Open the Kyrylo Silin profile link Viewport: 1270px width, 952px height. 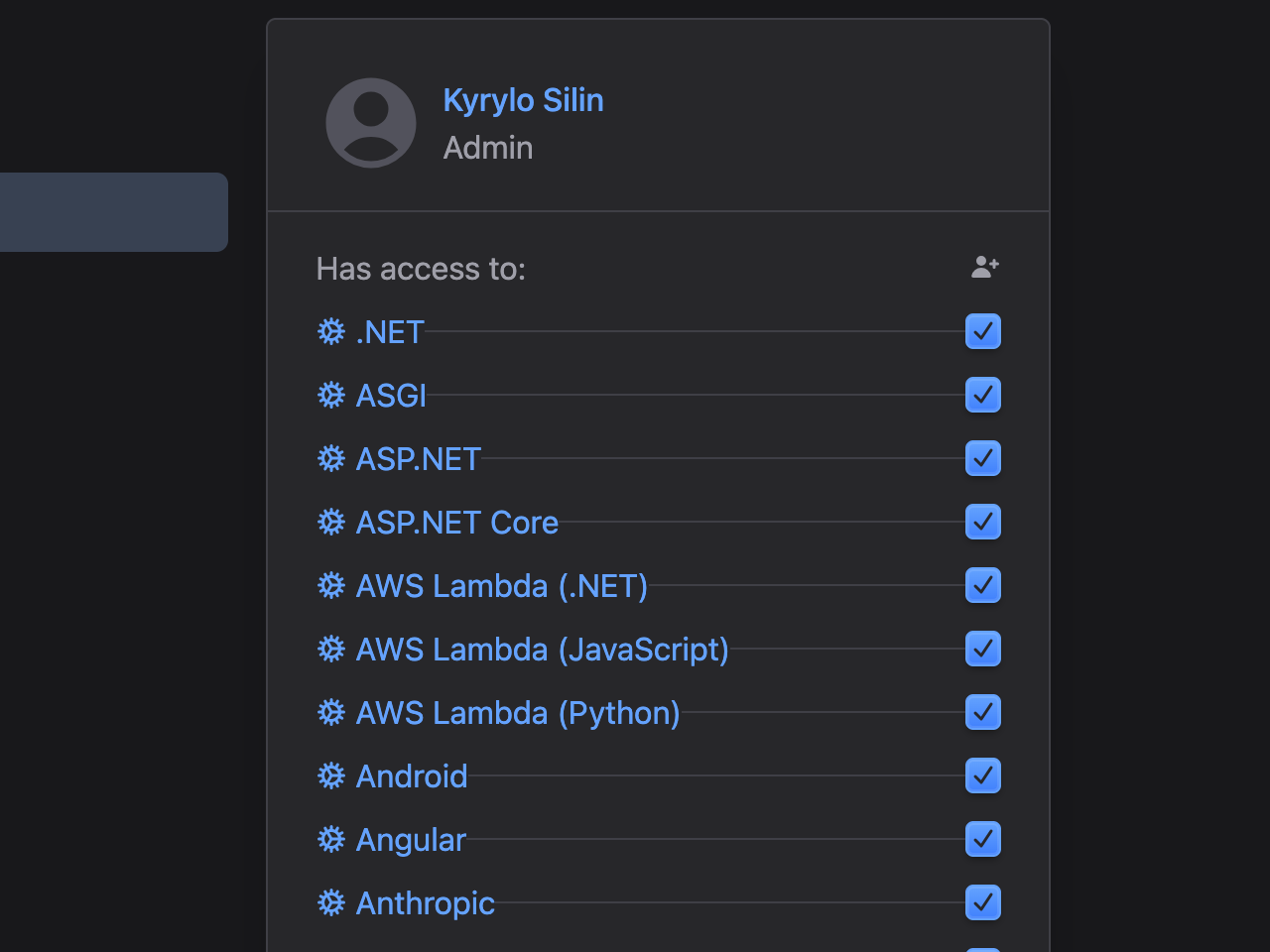click(523, 100)
